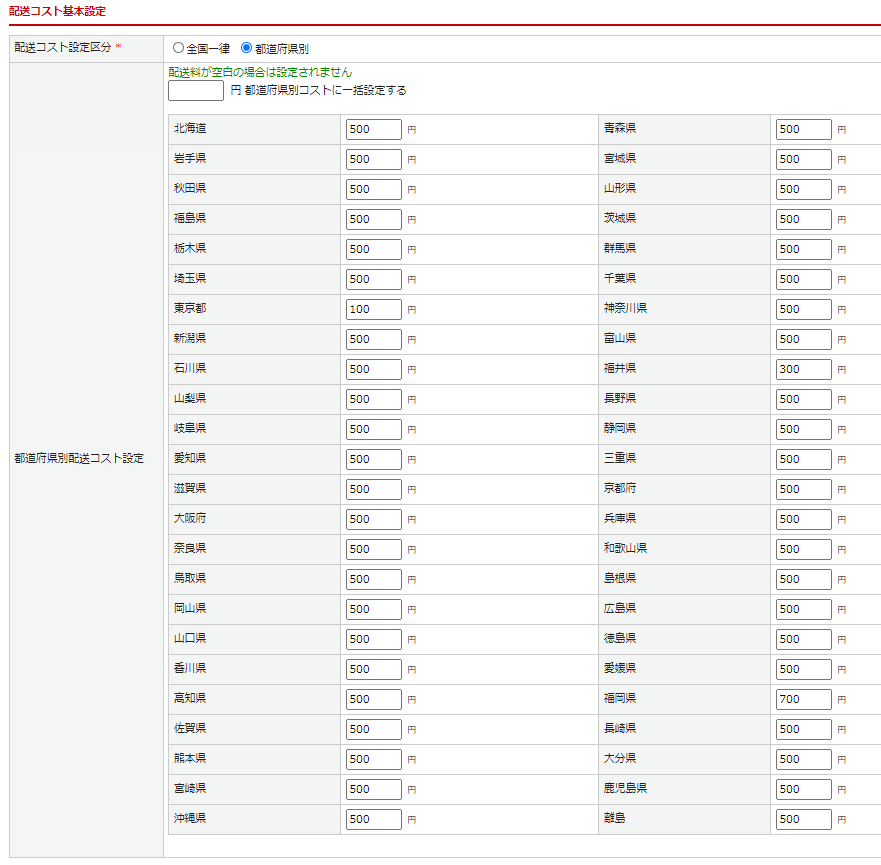881x865 pixels.
Task: Click the 神奈川県 shipping cost field
Action: click(804, 309)
